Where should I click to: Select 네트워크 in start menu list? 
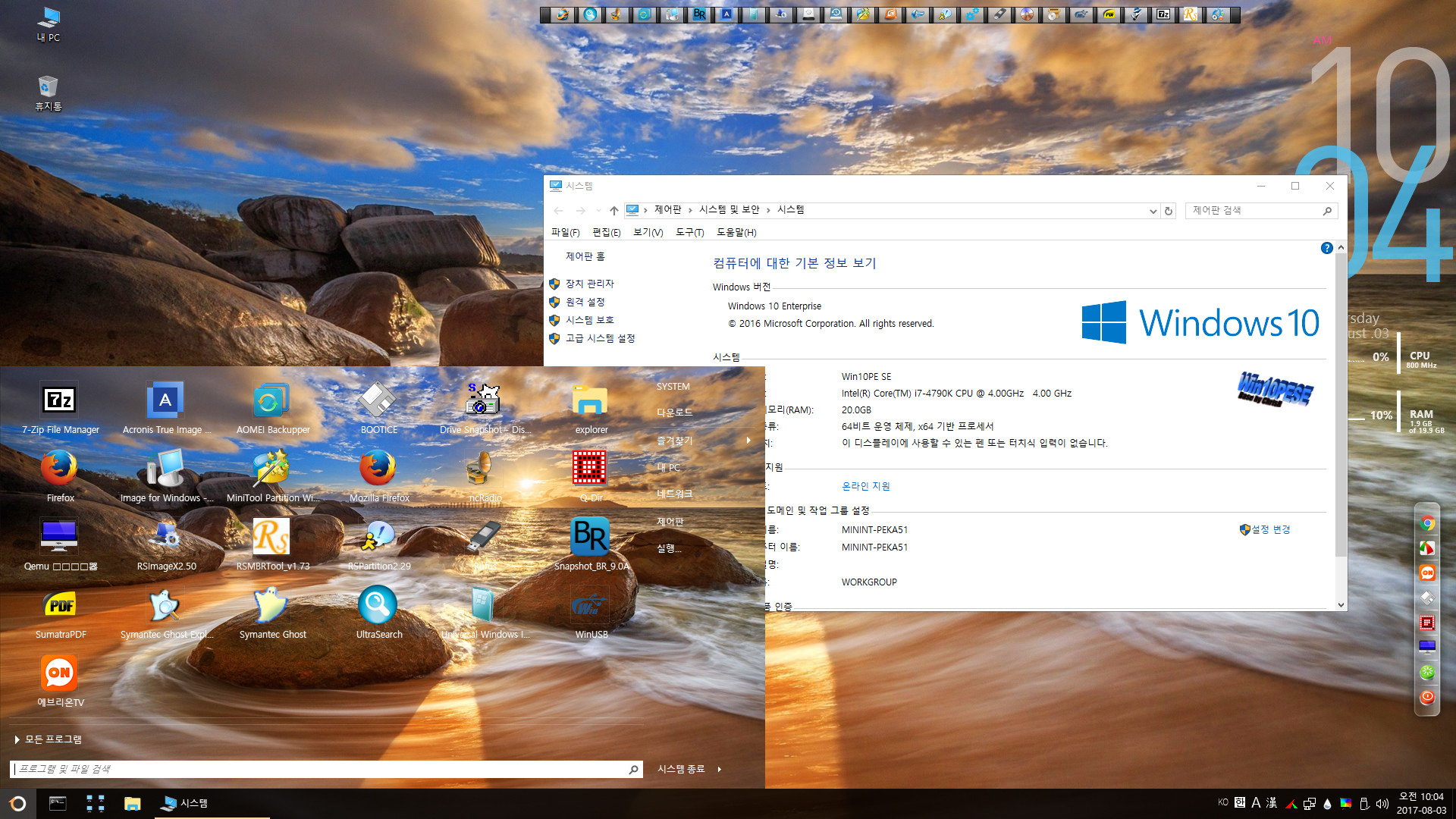pyautogui.click(x=674, y=494)
